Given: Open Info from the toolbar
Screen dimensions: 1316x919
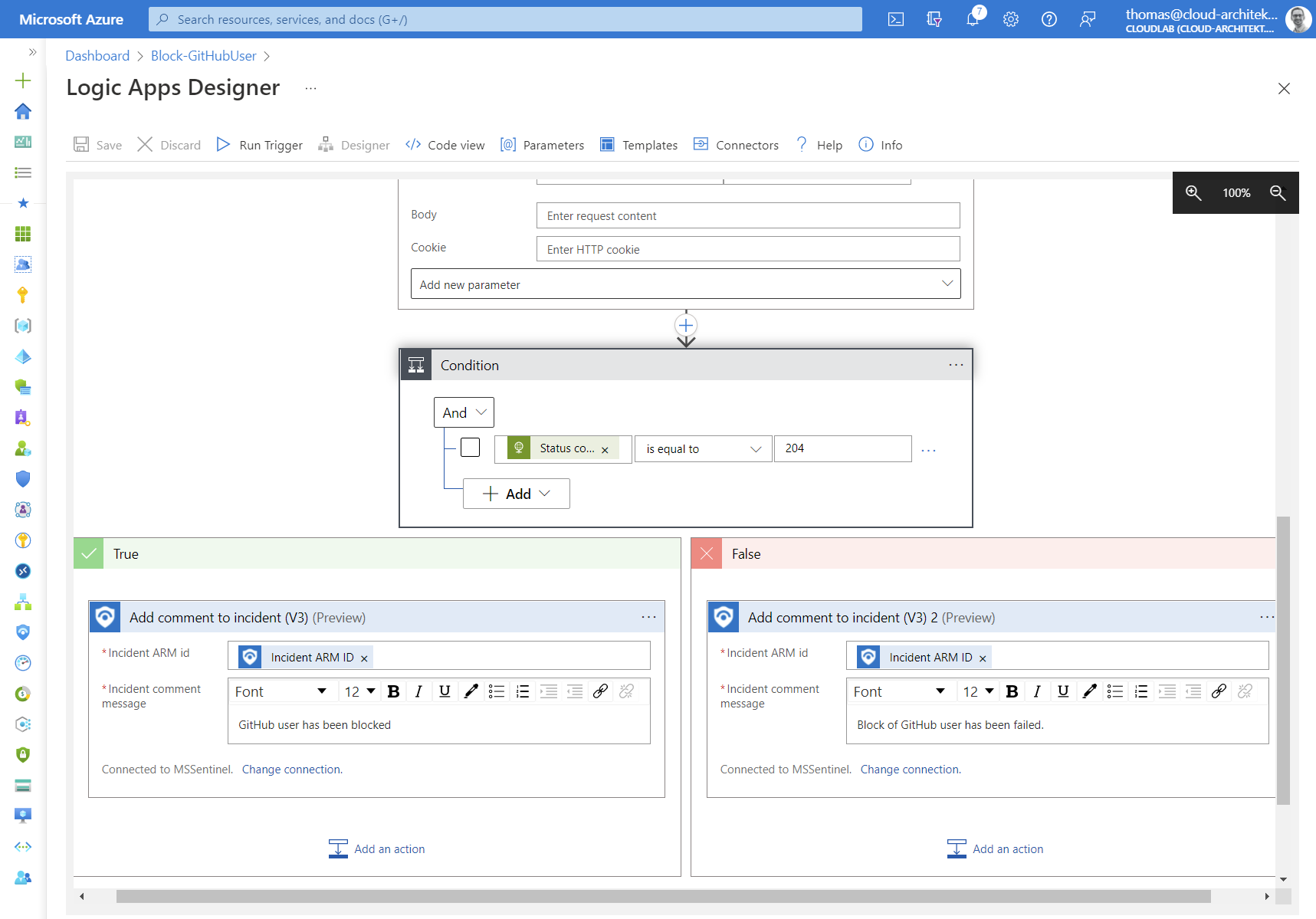Looking at the screenshot, I should click(x=880, y=145).
